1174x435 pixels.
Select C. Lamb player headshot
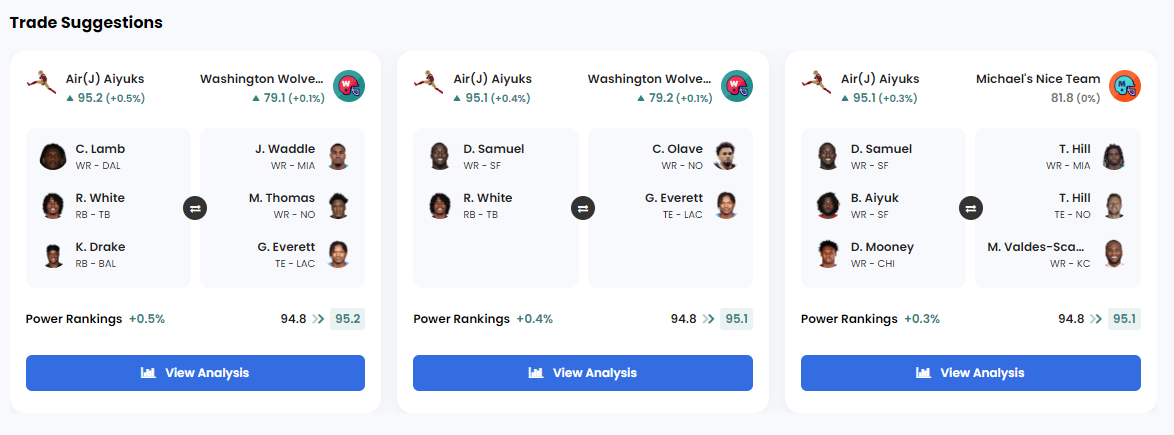(x=52, y=156)
